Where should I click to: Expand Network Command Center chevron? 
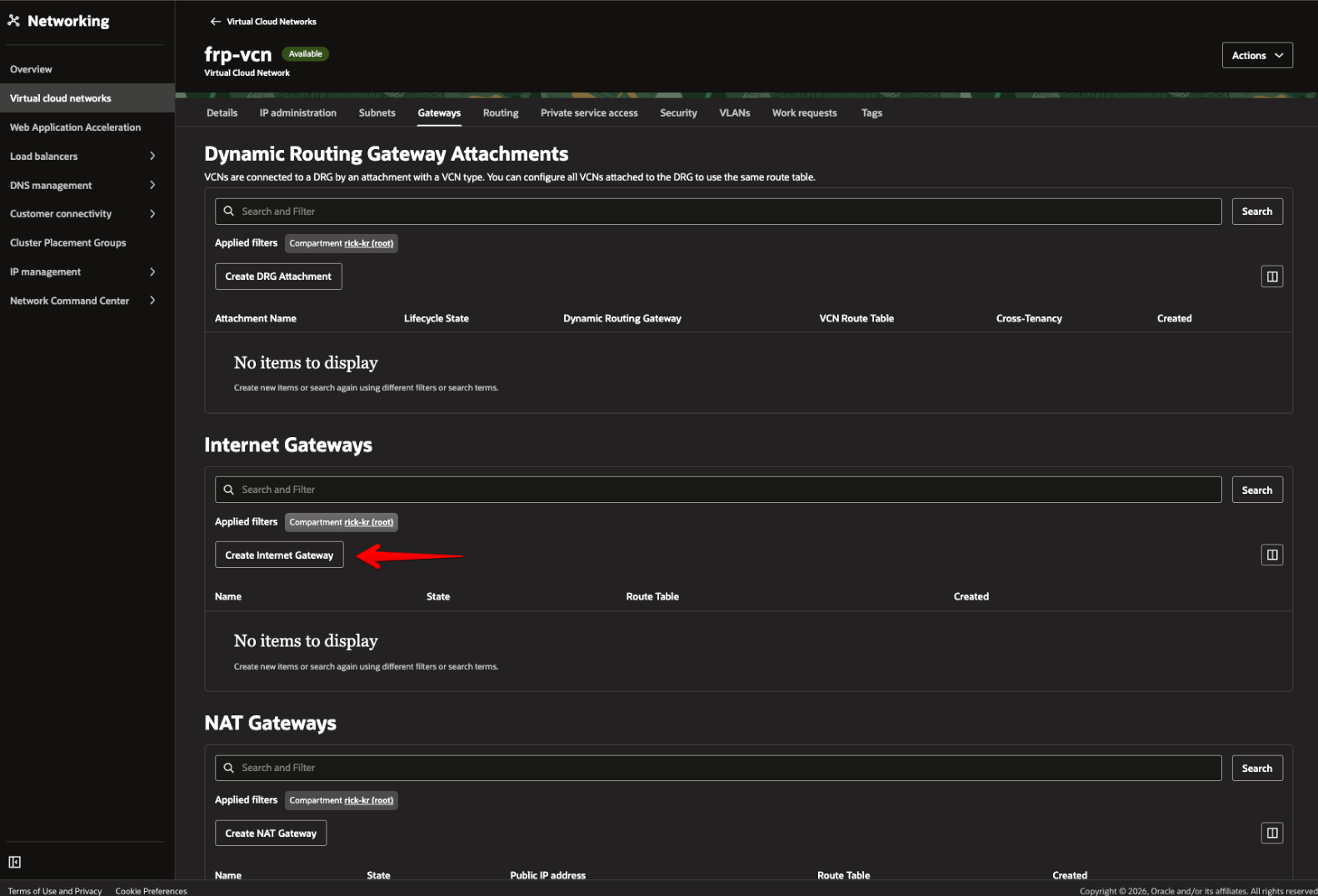[152, 301]
